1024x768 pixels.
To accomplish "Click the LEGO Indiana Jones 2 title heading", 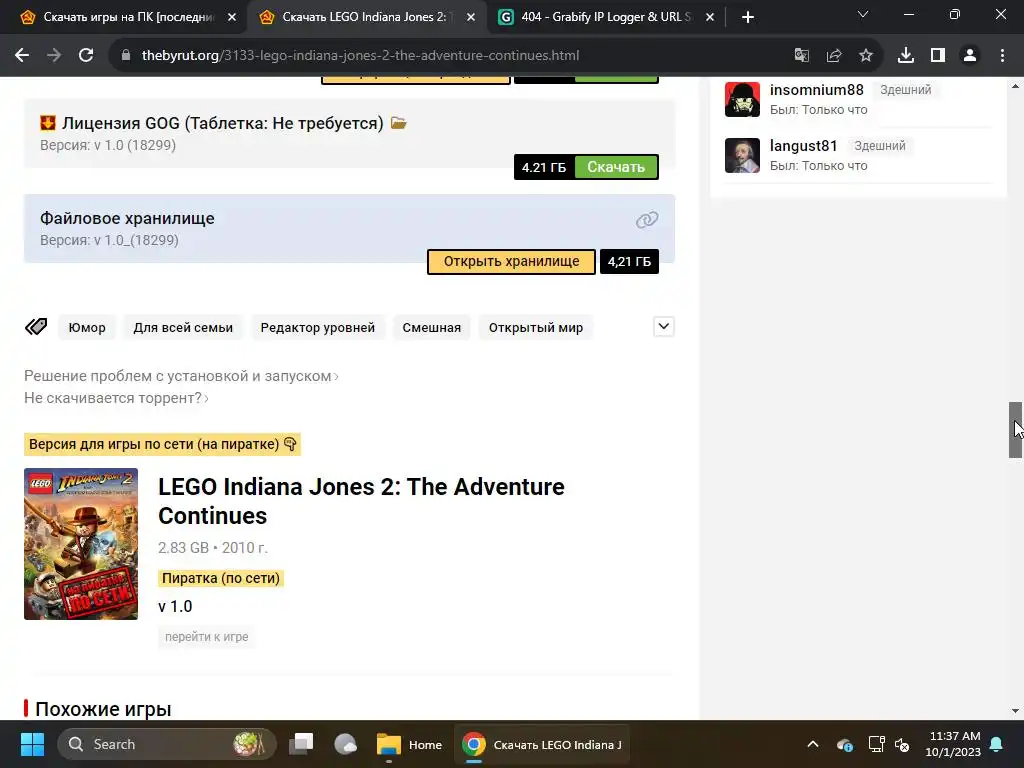I will tap(361, 501).
